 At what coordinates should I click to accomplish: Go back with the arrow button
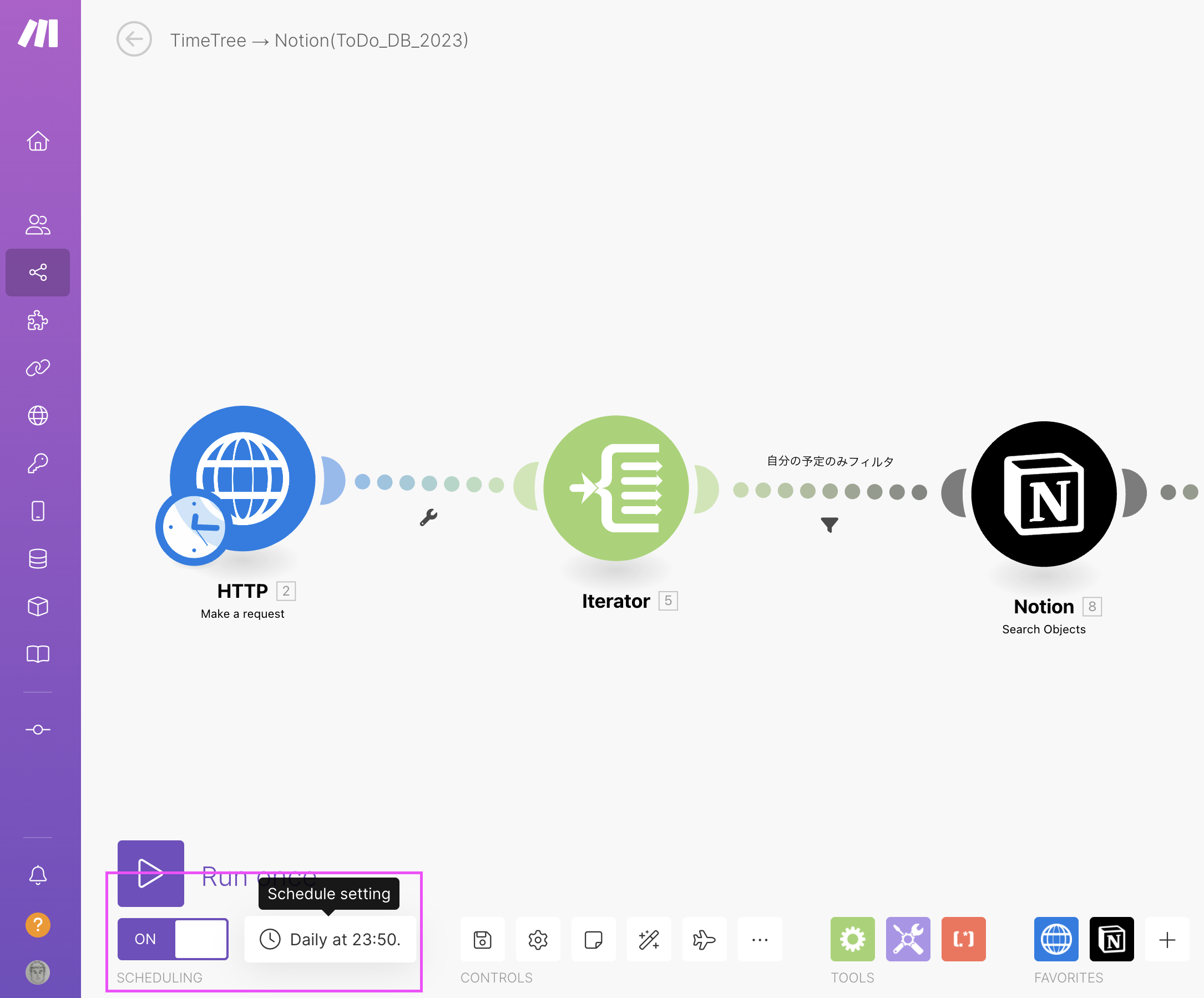[134, 39]
